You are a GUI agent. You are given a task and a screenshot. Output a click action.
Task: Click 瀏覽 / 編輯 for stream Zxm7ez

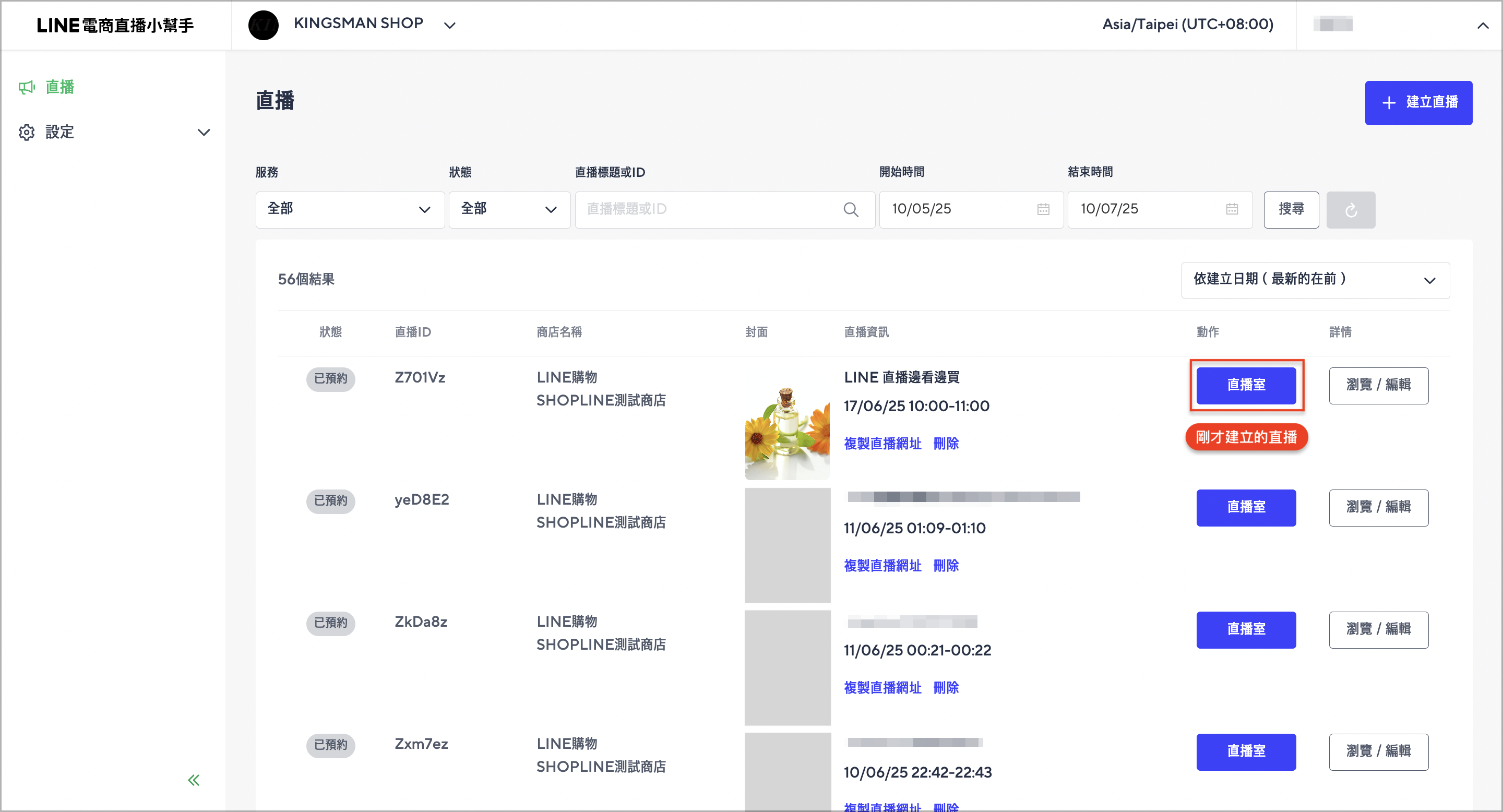point(1379,751)
